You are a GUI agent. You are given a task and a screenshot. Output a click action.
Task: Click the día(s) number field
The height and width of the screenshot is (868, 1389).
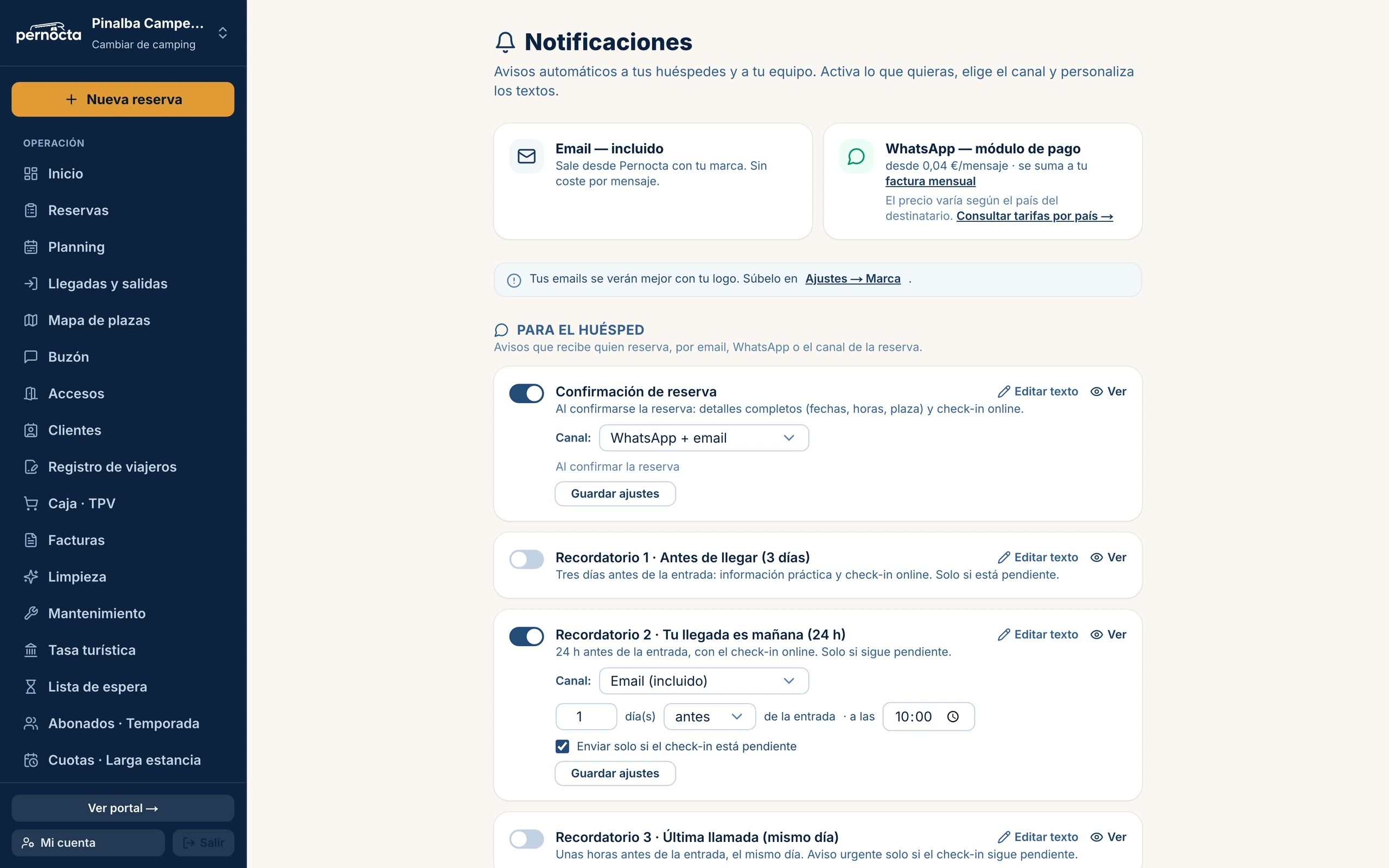coord(586,717)
